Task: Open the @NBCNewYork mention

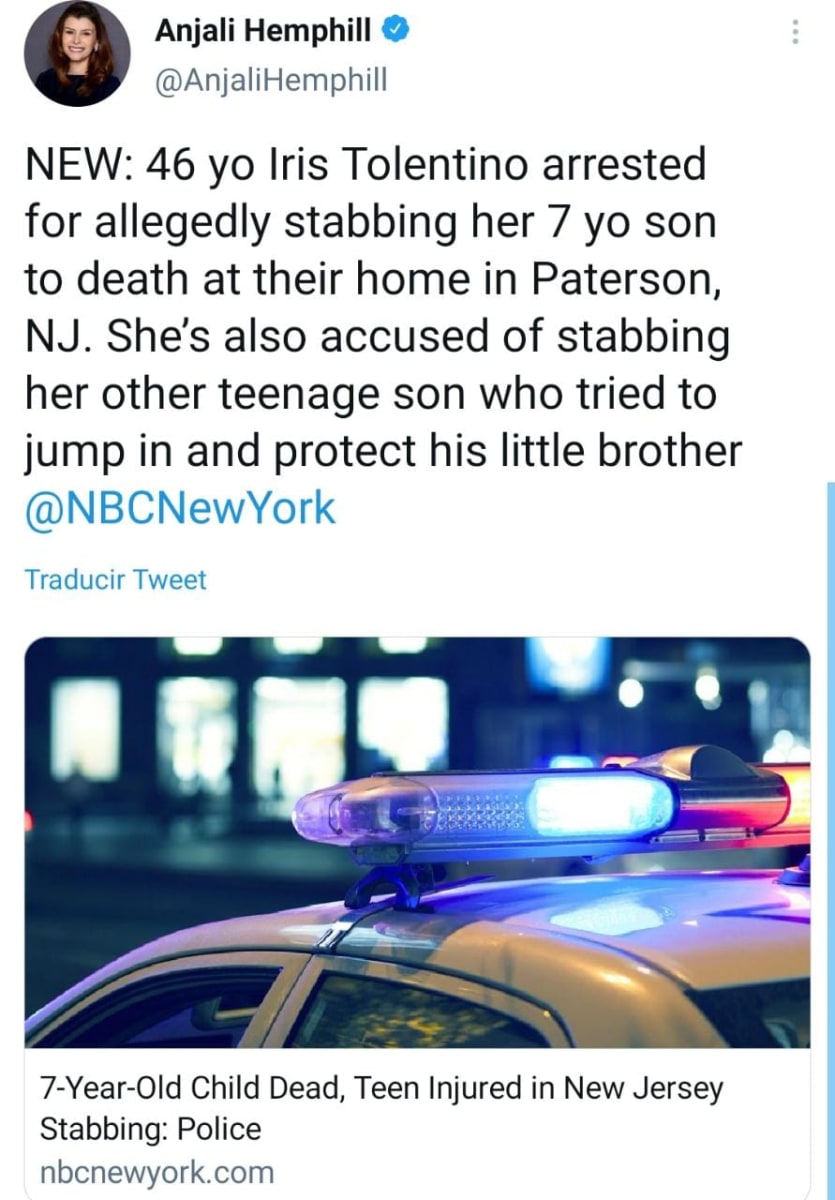Action: tap(179, 508)
